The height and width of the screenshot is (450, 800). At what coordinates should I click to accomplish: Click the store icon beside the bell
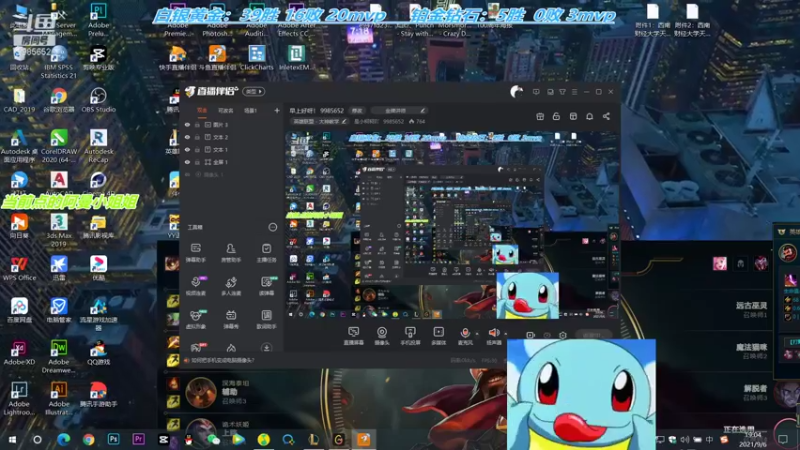point(573,116)
